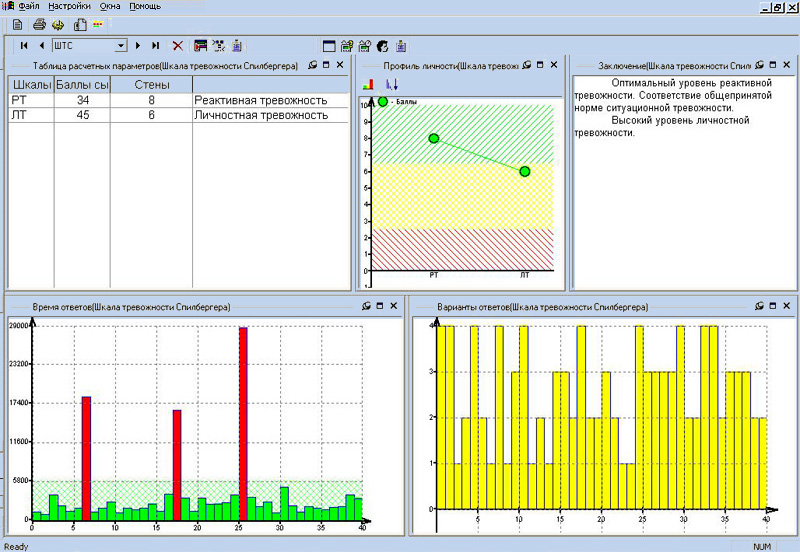
Task: Maximize the Время ответов chart panel
Action: (x=379, y=305)
